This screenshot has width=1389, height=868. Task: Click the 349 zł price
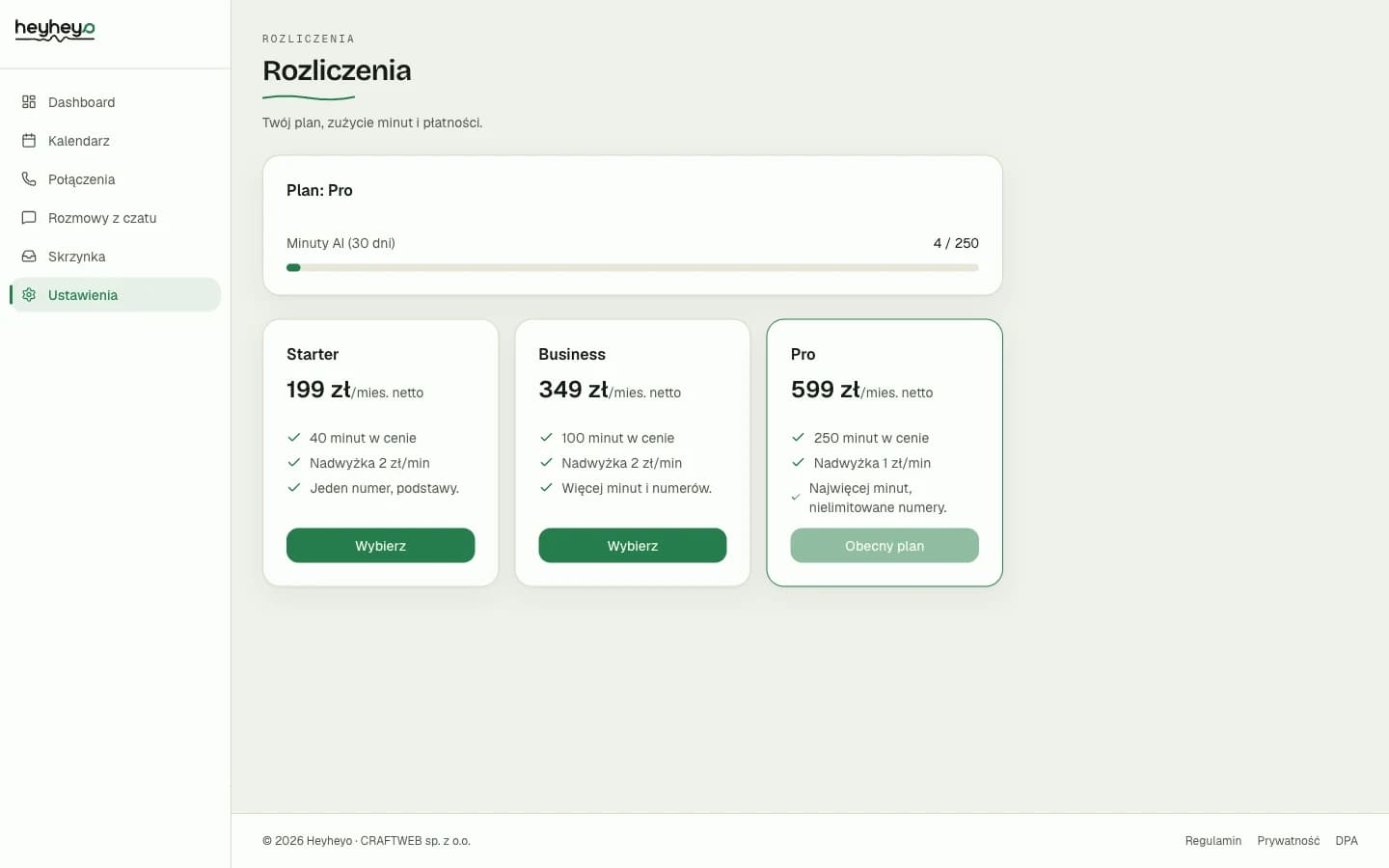pos(573,389)
